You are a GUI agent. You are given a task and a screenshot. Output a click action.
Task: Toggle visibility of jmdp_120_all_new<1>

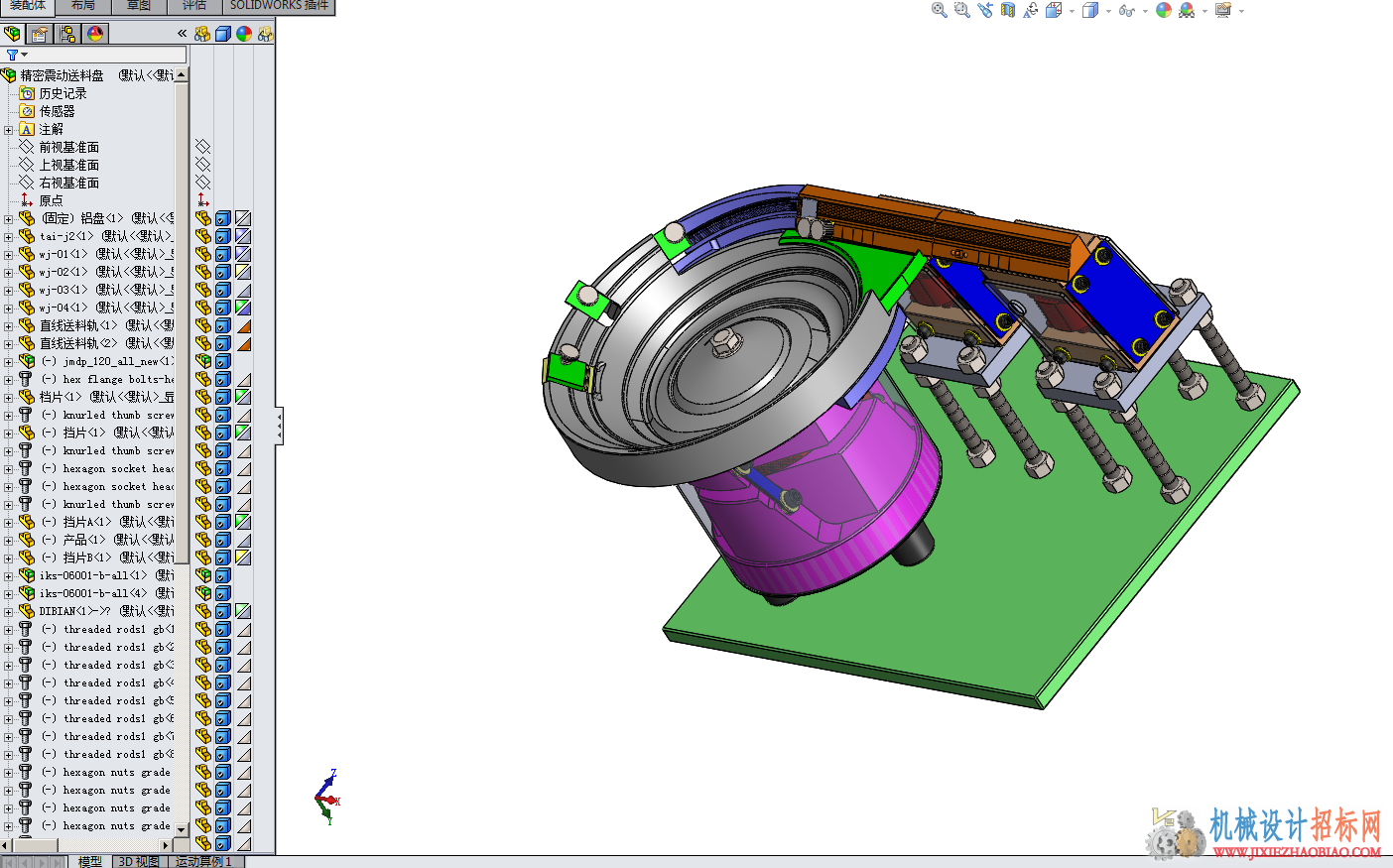(202, 361)
